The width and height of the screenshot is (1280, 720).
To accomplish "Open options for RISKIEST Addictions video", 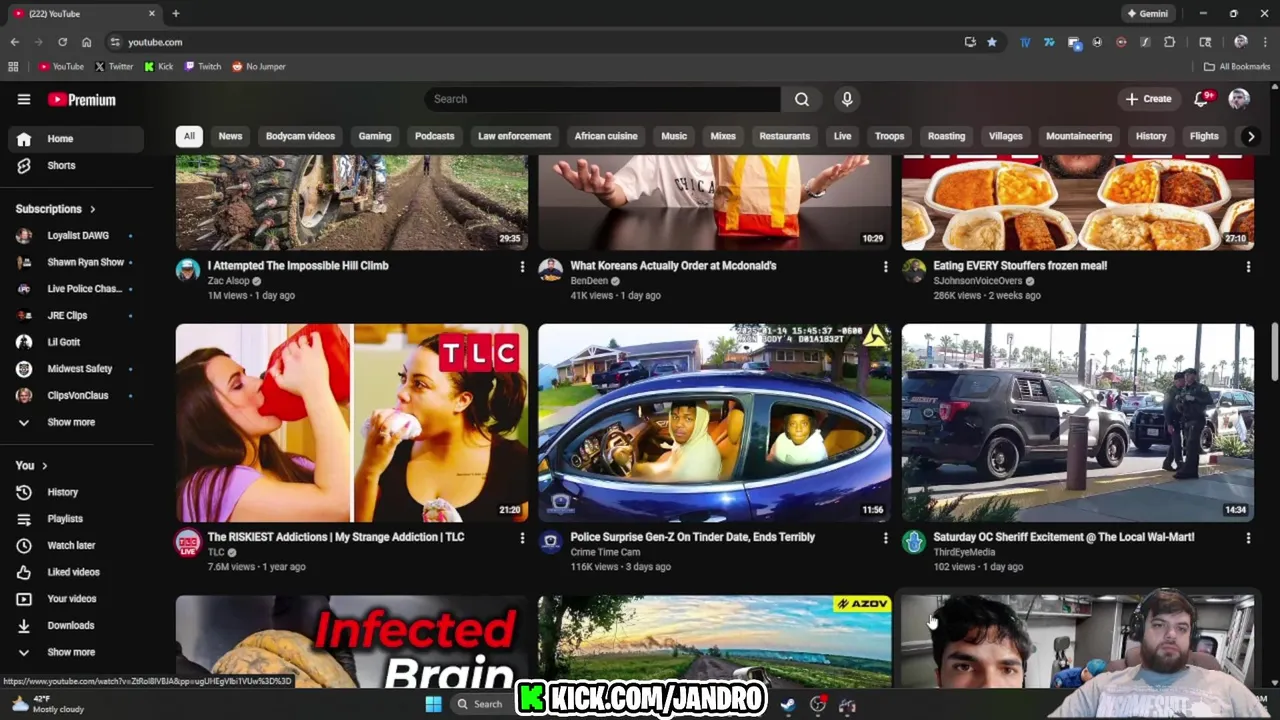I will (x=521, y=538).
